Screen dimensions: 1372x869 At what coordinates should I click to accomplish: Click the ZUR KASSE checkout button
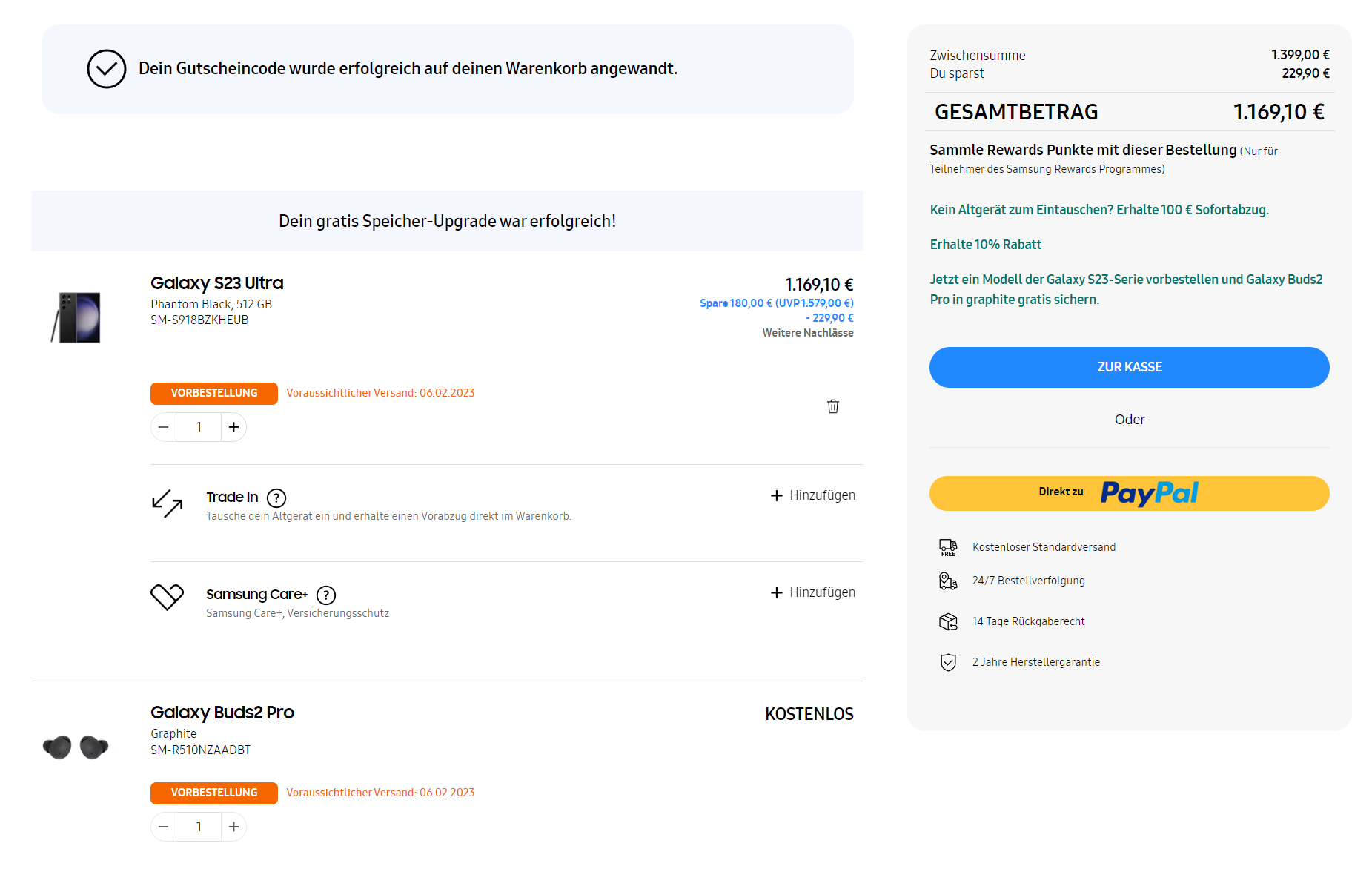pyautogui.click(x=1129, y=367)
